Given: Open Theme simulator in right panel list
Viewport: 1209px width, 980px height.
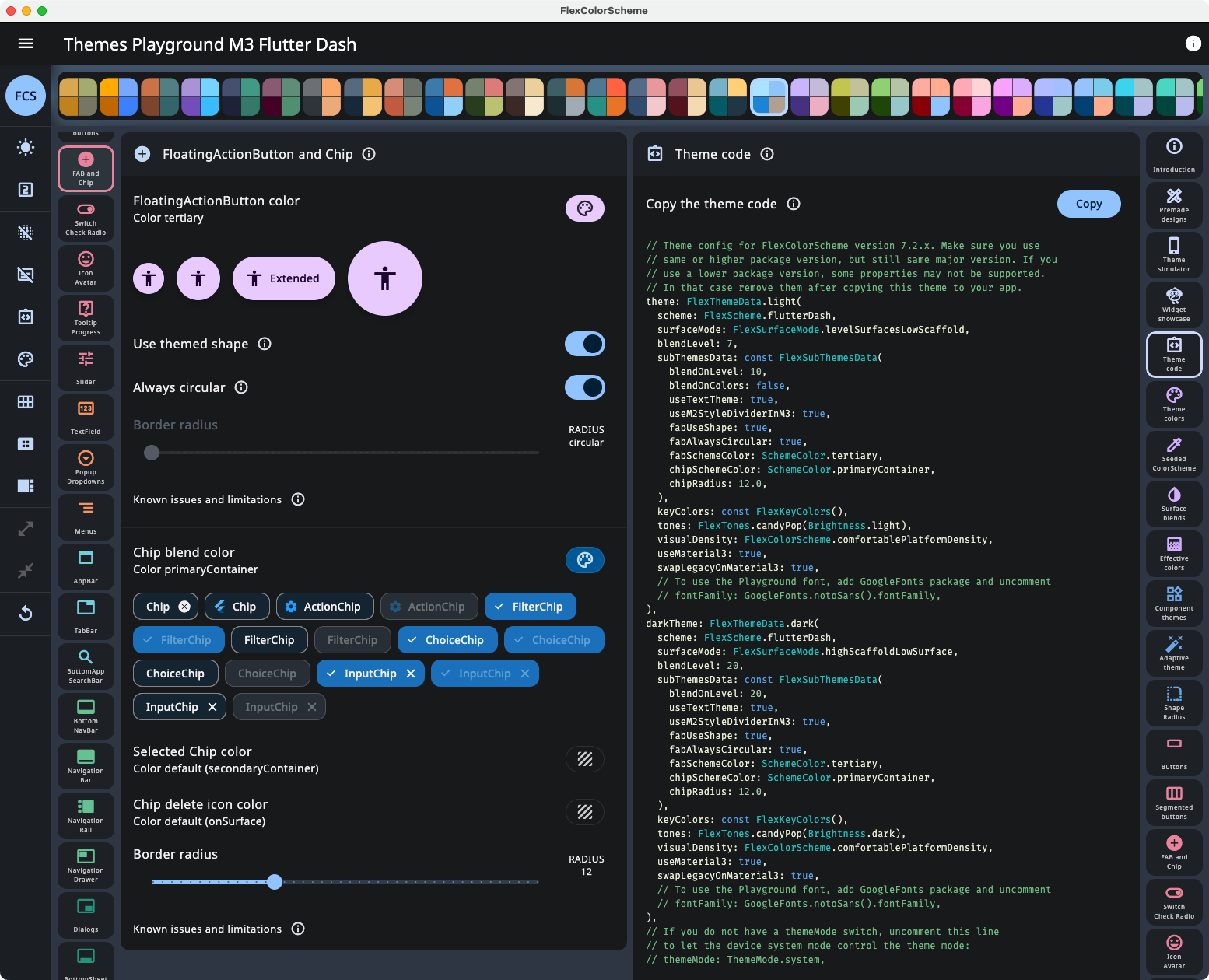Looking at the screenshot, I should (x=1174, y=254).
